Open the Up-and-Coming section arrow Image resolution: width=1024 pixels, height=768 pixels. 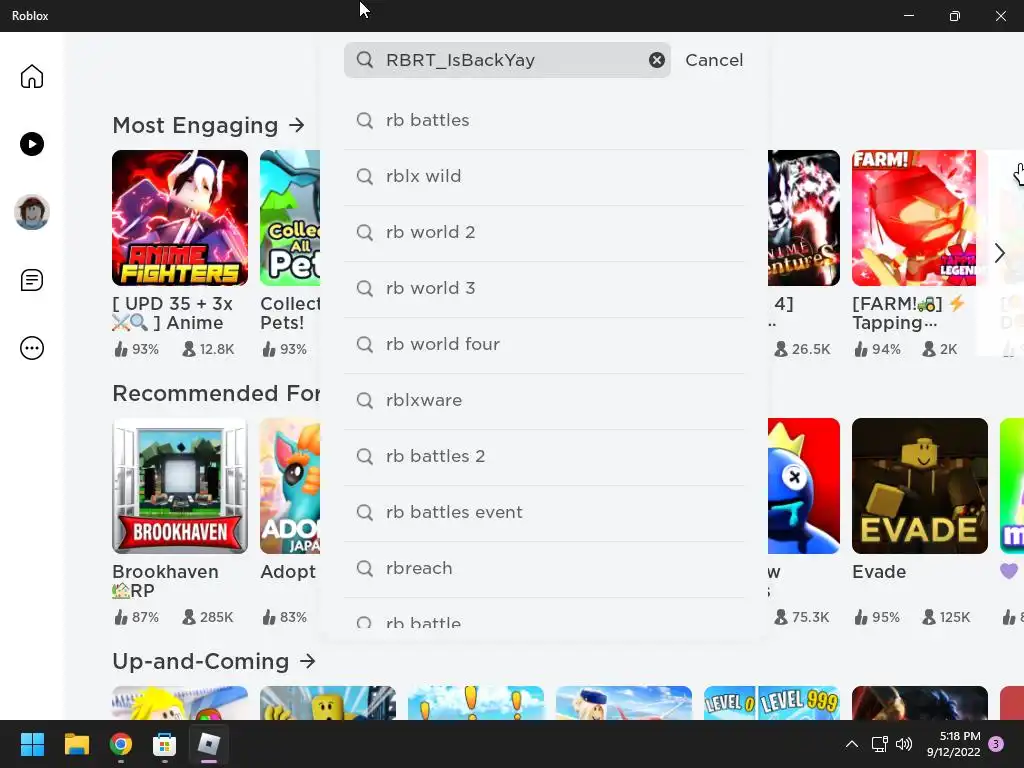(308, 661)
